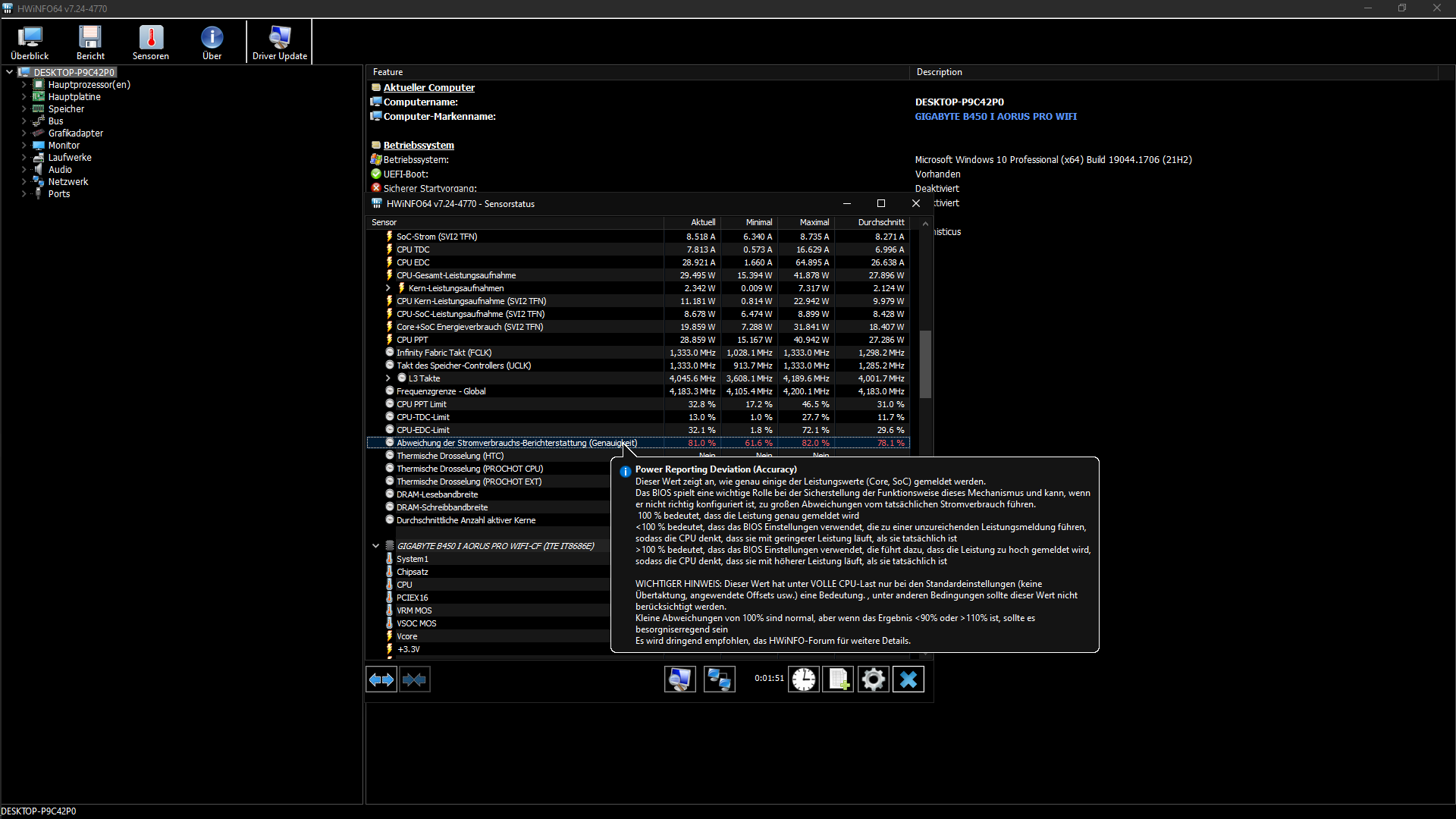Image resolution: width=1456 pixels, height=819 pixels.
Task: Collapse GIGABYTE B450 I AORUS sensor group
Action: [x=375, y=546]
